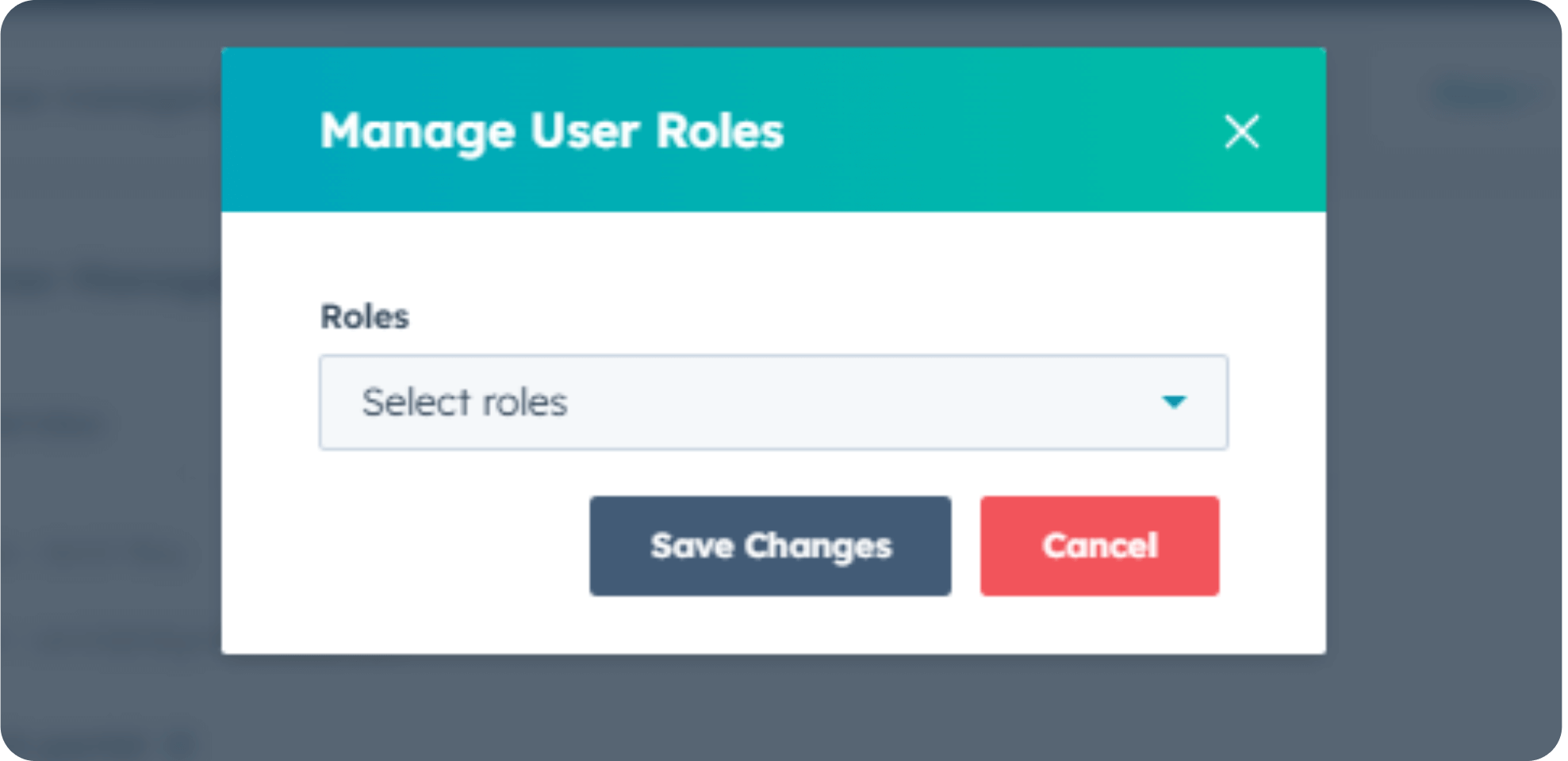The image size is (1568, 761).
Task: Open the Select roles dropdown
Action: 773,403
